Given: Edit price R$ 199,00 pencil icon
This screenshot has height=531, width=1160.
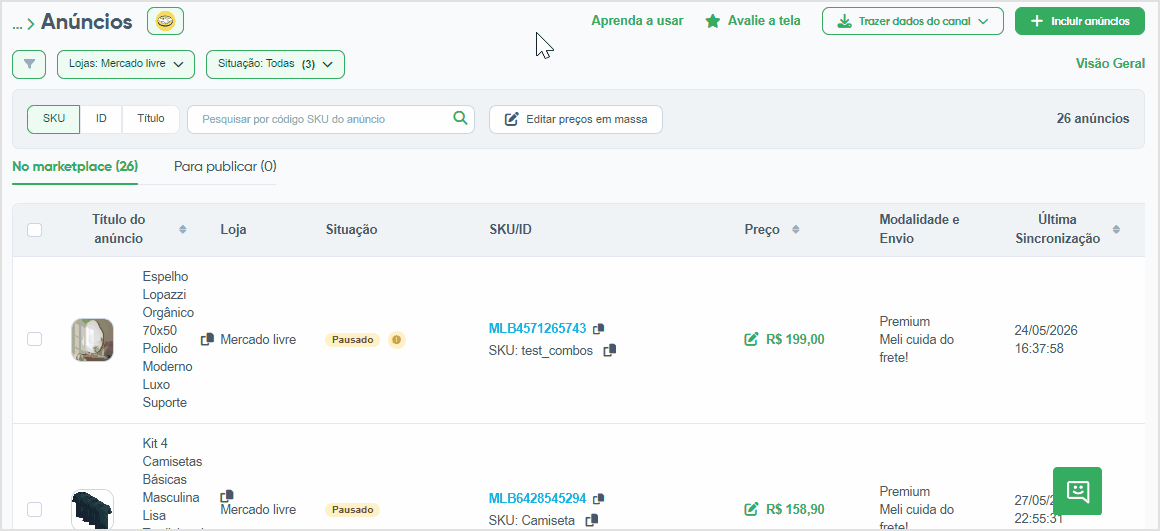Looking at the screenshot, I should (751, 339).
